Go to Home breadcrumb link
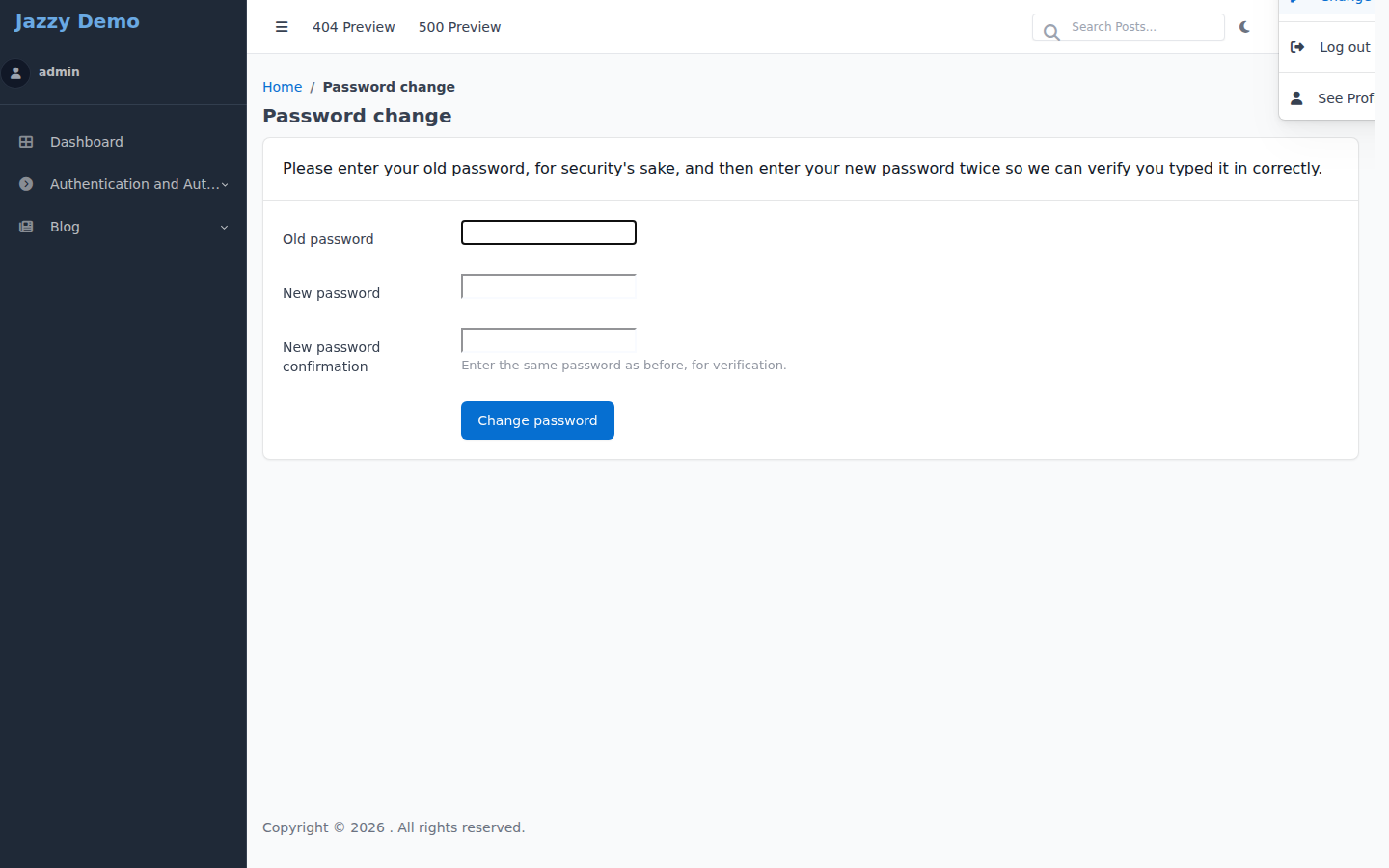This screenshot has width=1389, height=868. point(282,87)
